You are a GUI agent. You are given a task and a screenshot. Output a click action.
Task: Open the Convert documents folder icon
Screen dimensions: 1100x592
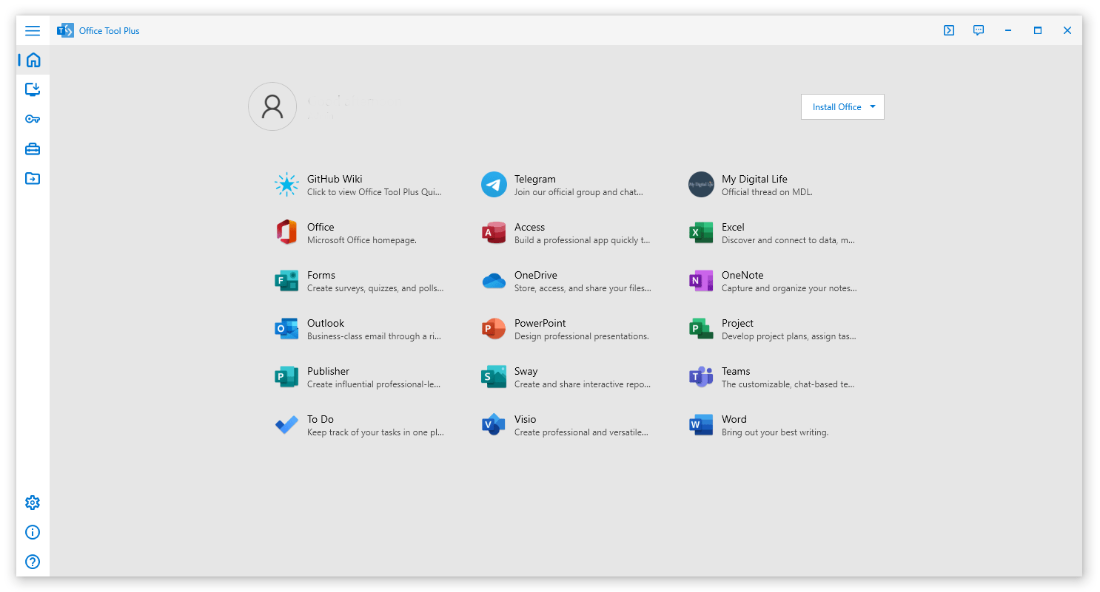point(33,179)
